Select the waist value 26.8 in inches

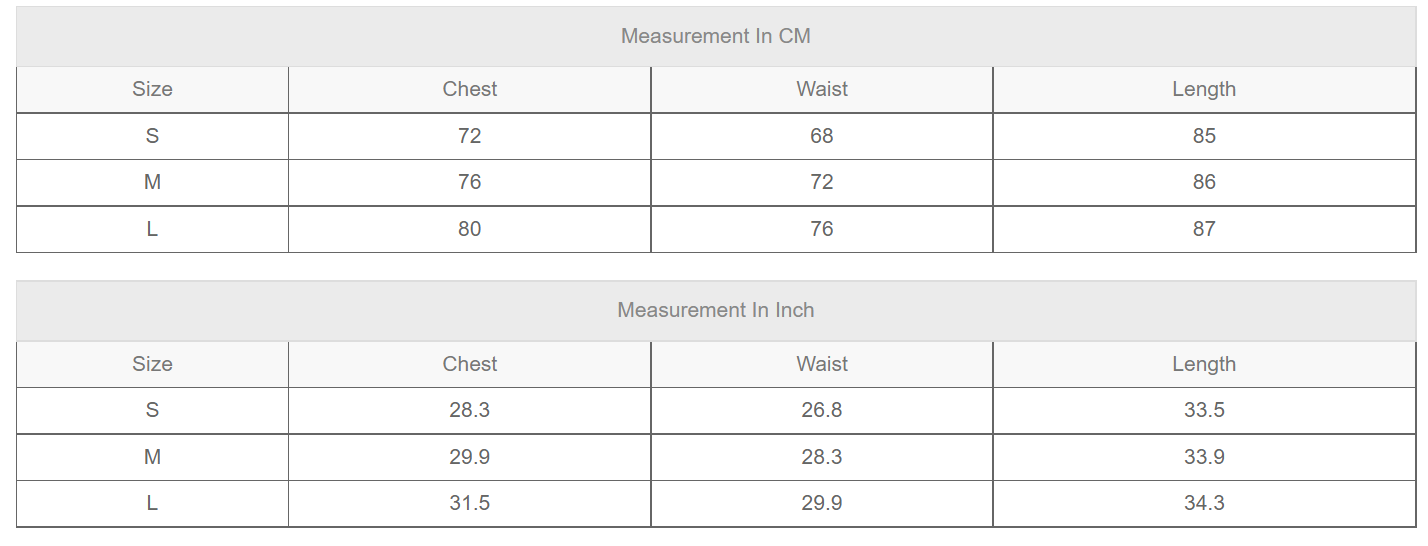click(x=821, y=410)
